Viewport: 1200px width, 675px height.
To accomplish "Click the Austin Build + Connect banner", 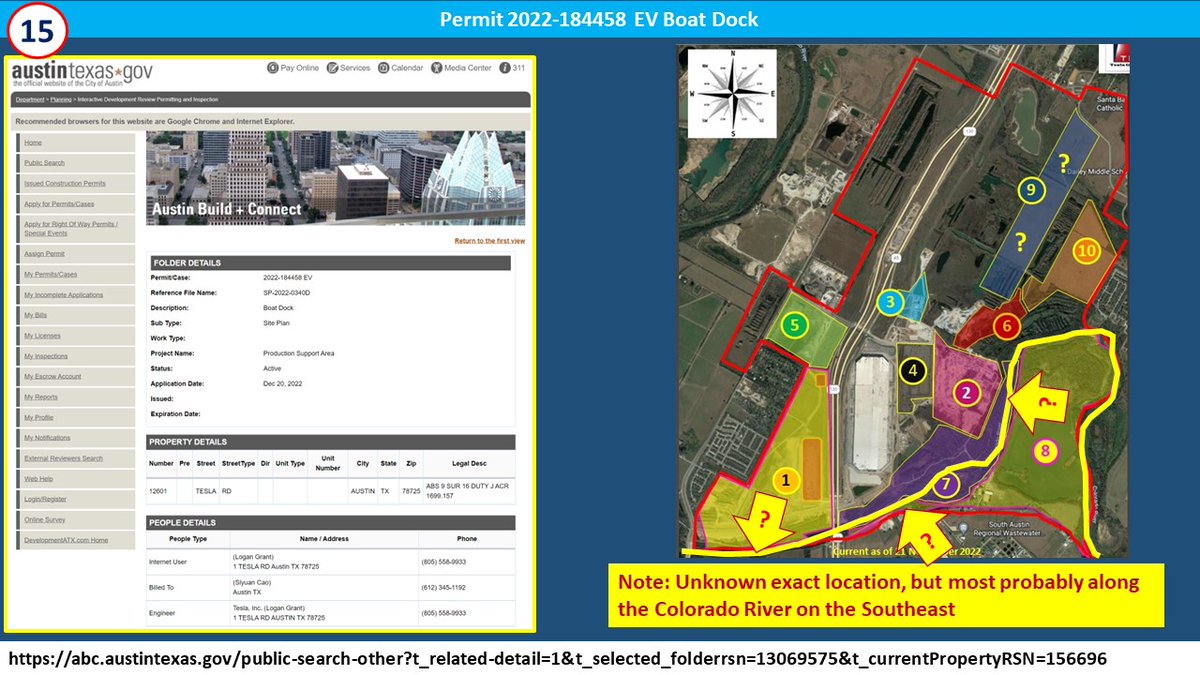I will [336, 177].
